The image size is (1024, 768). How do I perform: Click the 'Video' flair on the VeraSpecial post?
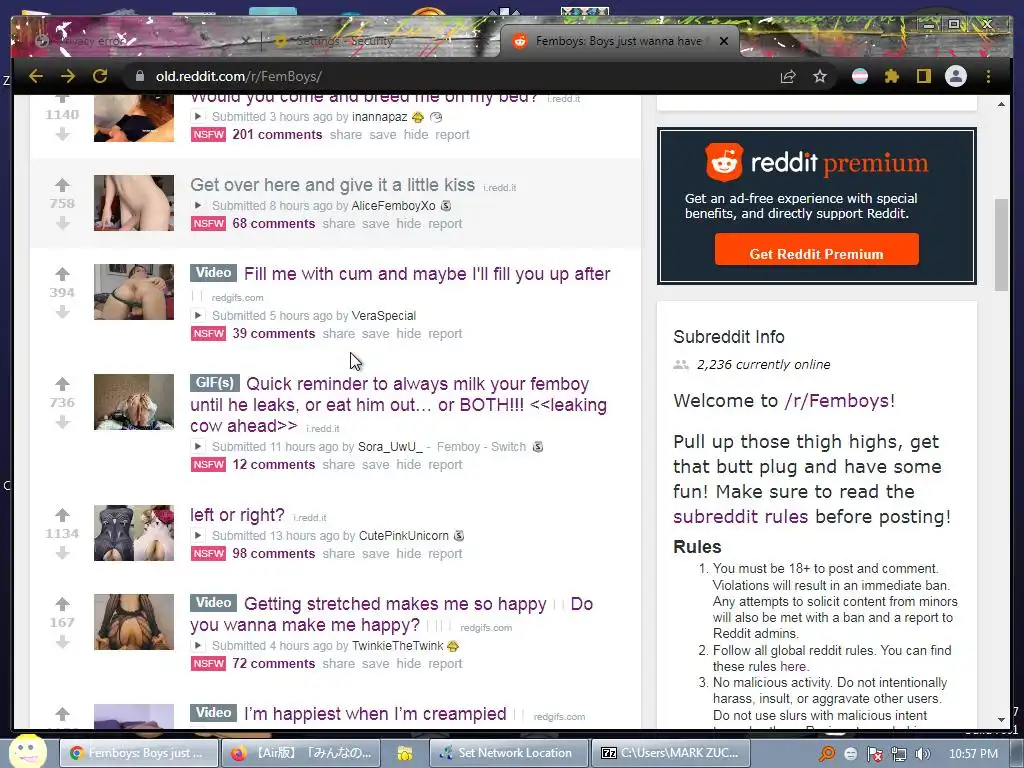pos(214,272)
